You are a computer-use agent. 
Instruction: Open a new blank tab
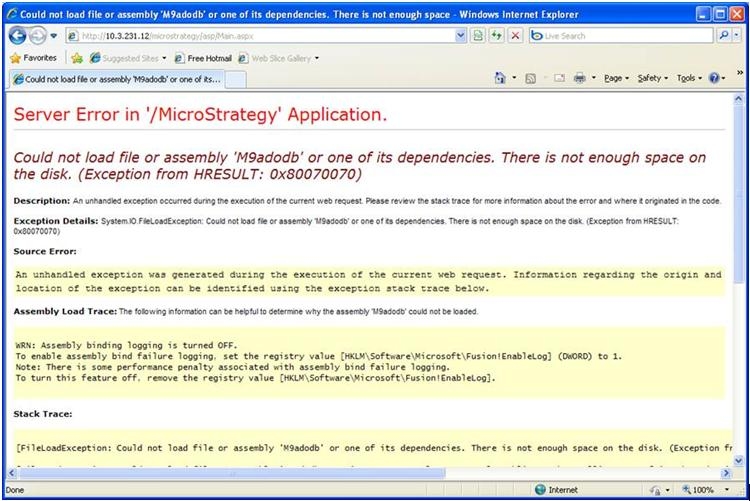tap(235, 80)
